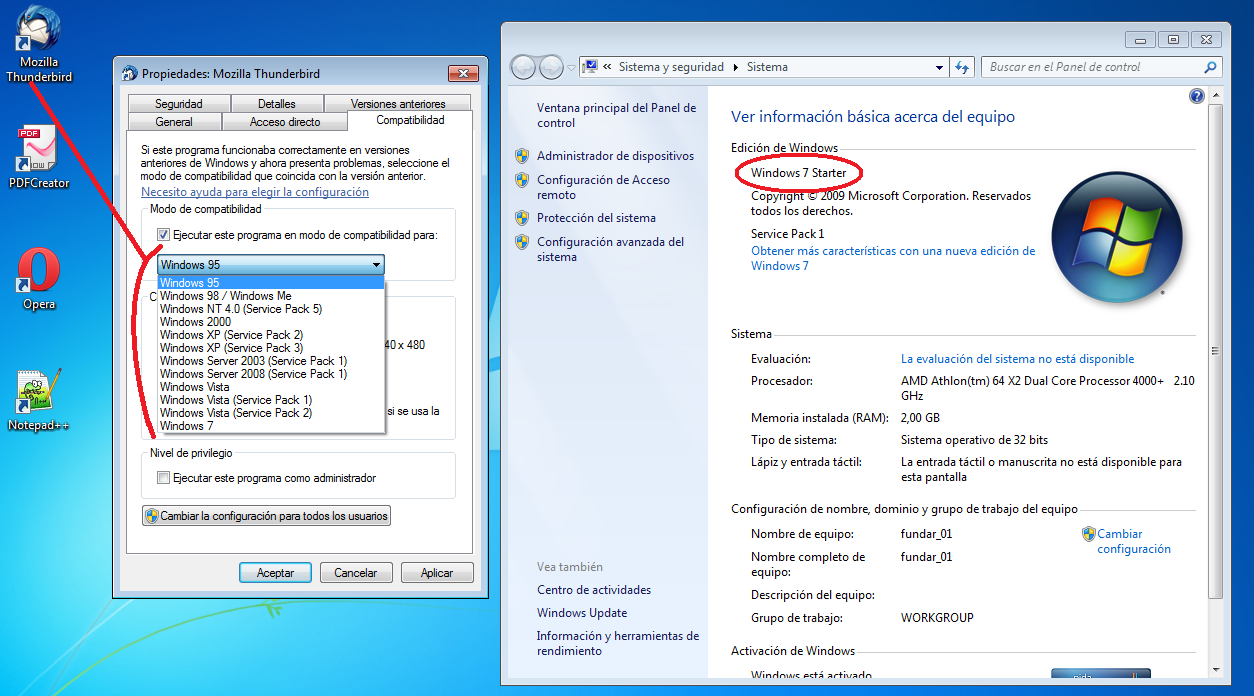
Task: Click the Sistema breadcrumb segment in address bar
Action: tap(767, 67)
